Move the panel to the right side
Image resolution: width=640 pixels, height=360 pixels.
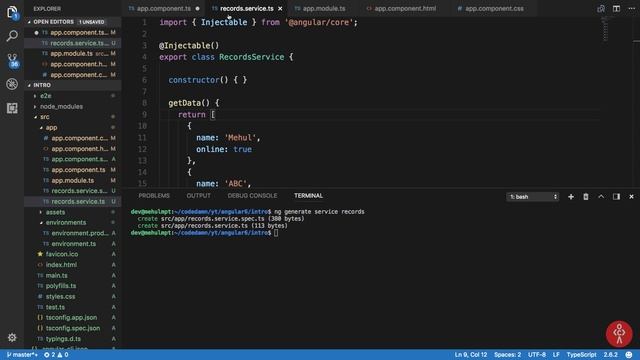coord(616,197)
